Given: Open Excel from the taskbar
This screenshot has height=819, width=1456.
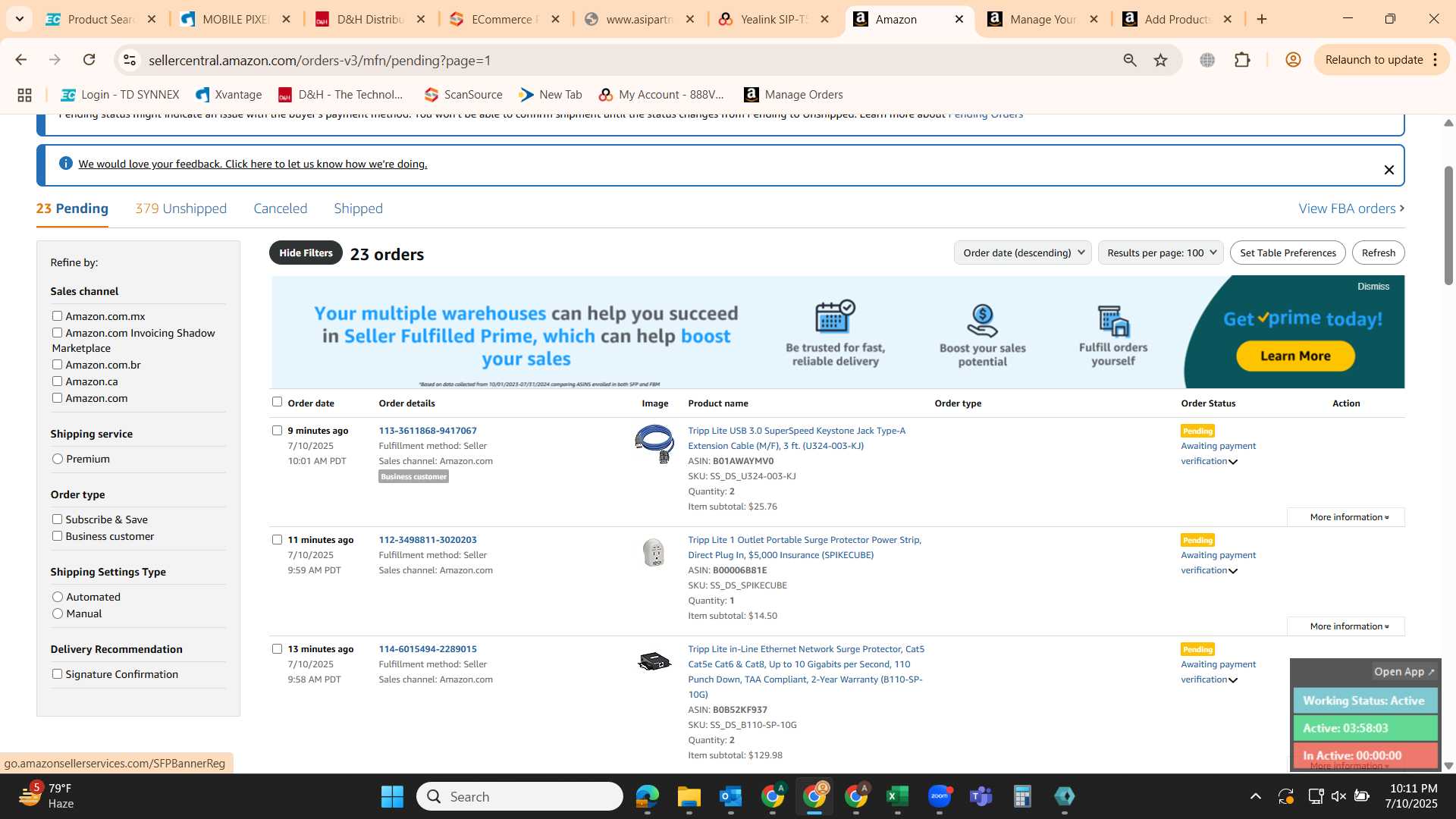Looking at the screenshot, I should 897,796.
